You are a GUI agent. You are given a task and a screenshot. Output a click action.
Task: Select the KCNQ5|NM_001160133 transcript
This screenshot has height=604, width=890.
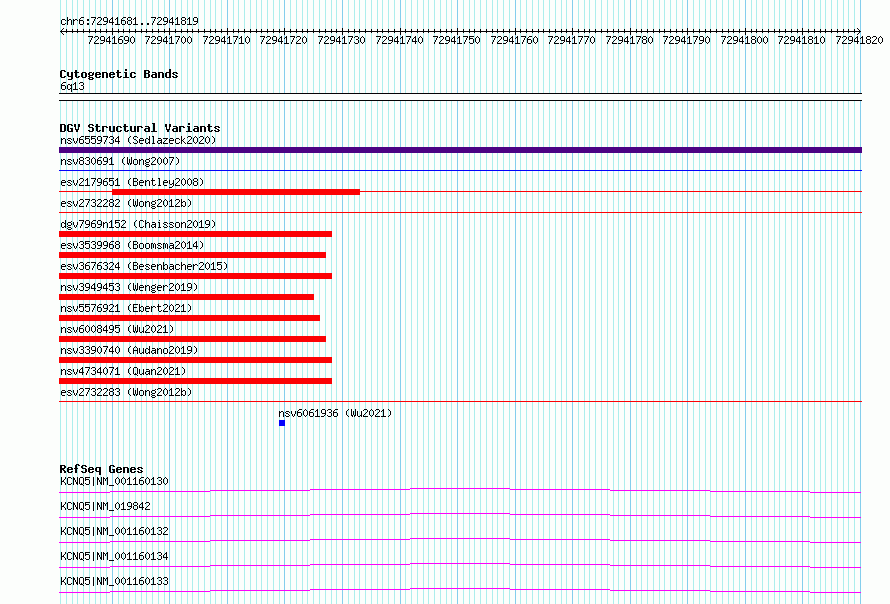click(x=114, y=581)
